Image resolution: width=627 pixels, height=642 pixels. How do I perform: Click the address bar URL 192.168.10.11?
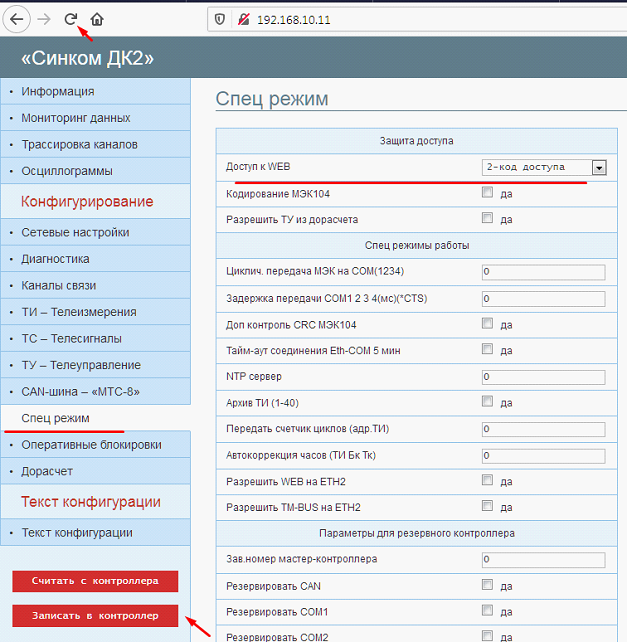point(293,19)
